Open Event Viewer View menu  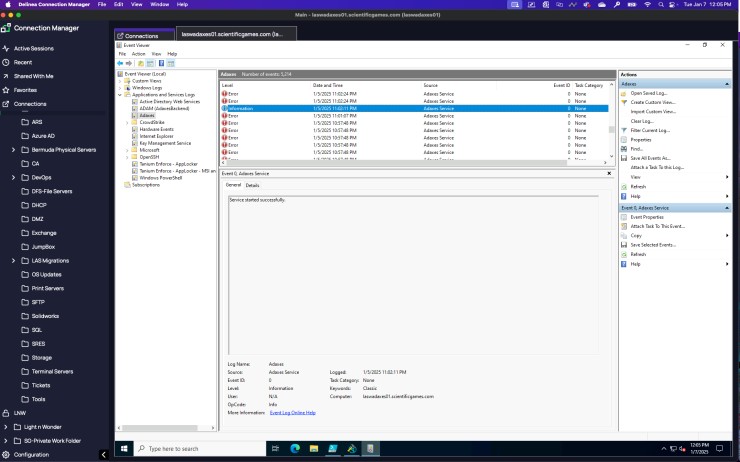[156, 54]
